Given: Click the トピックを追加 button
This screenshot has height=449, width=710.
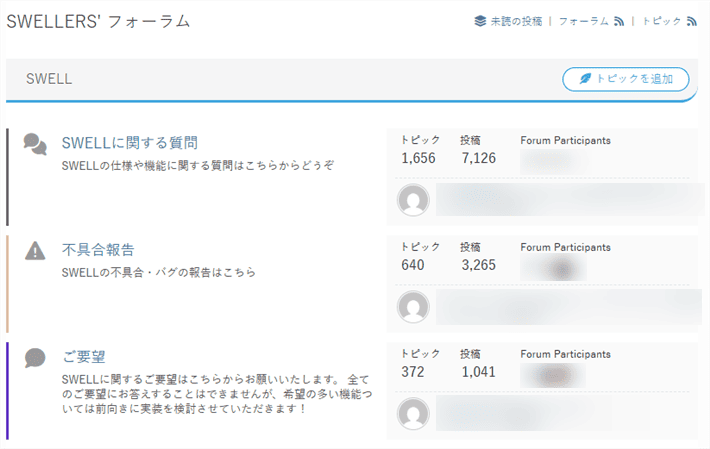Looking at the screenshot, I should pos(626,79).
